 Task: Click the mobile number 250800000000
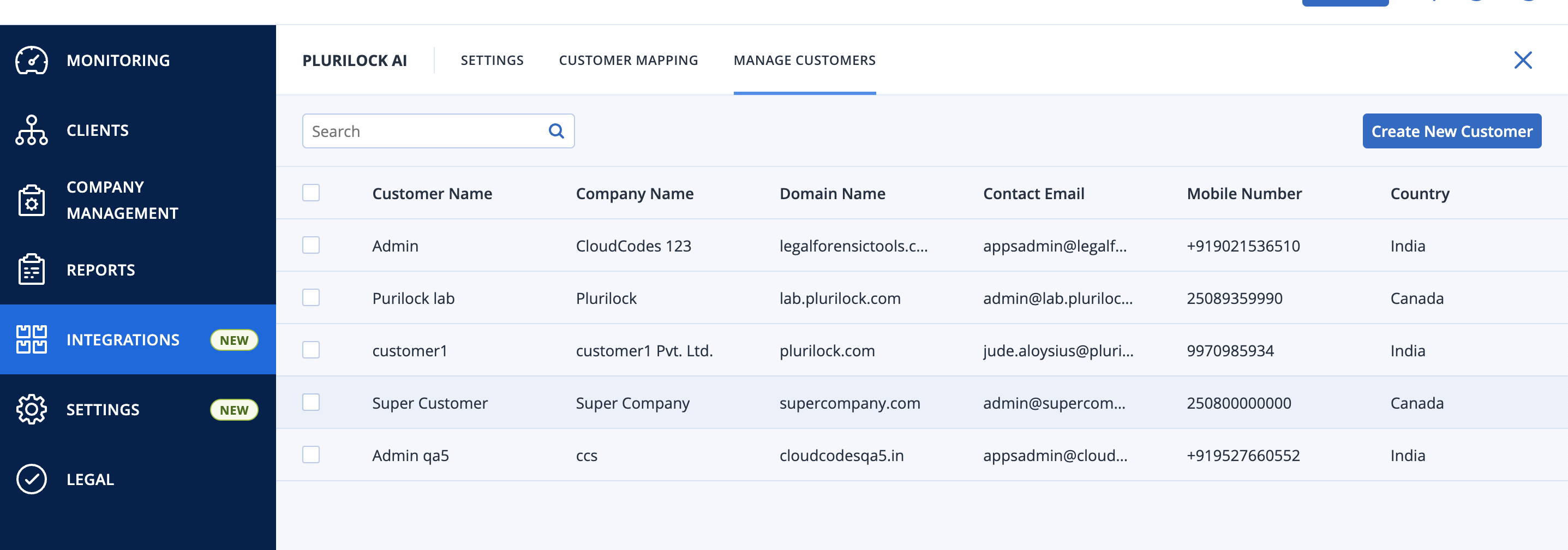click(x=1238, y=403)
